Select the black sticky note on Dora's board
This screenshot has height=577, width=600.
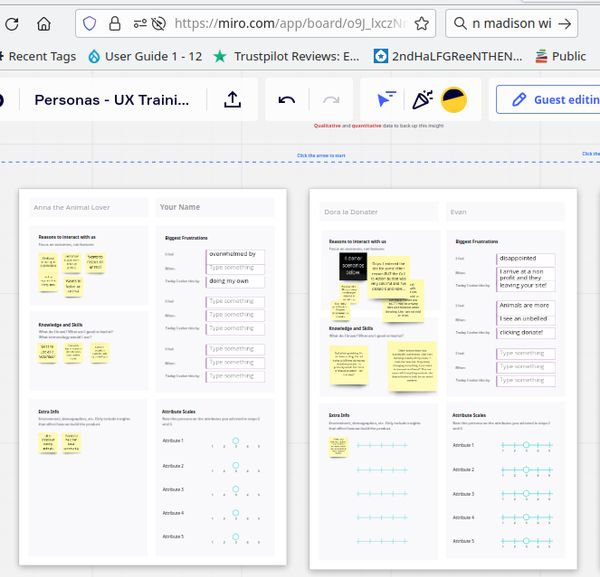pos(353,266)
